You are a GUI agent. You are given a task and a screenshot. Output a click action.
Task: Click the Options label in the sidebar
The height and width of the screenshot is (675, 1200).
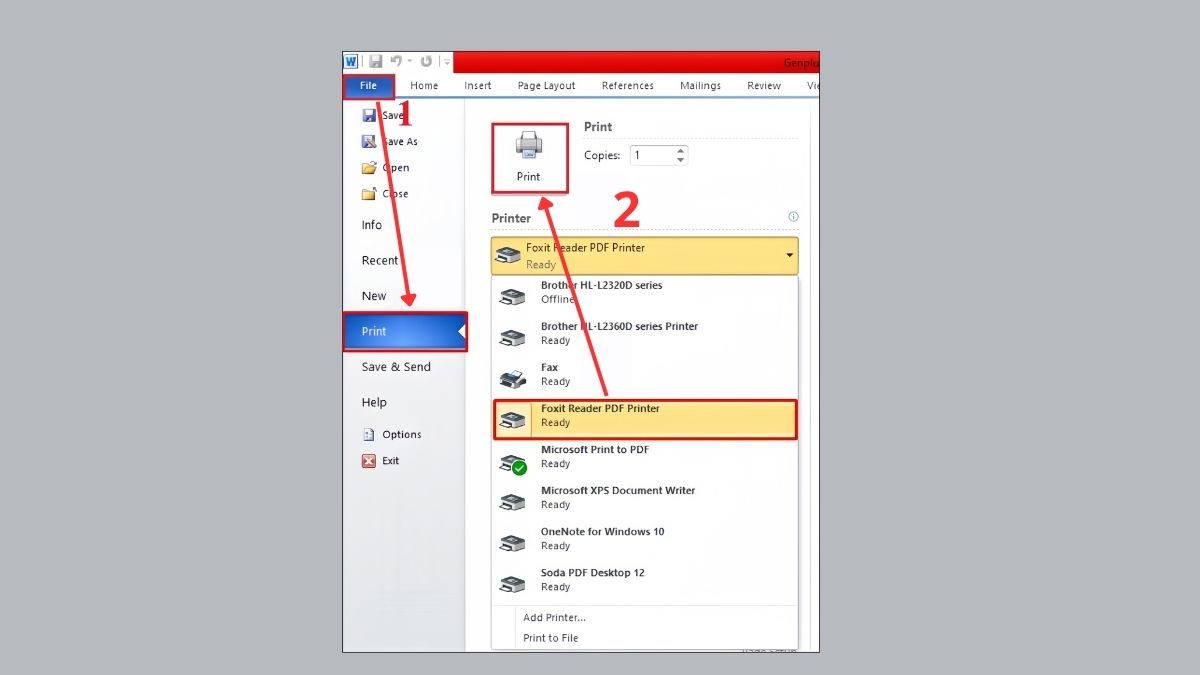[x=402, y=435]
